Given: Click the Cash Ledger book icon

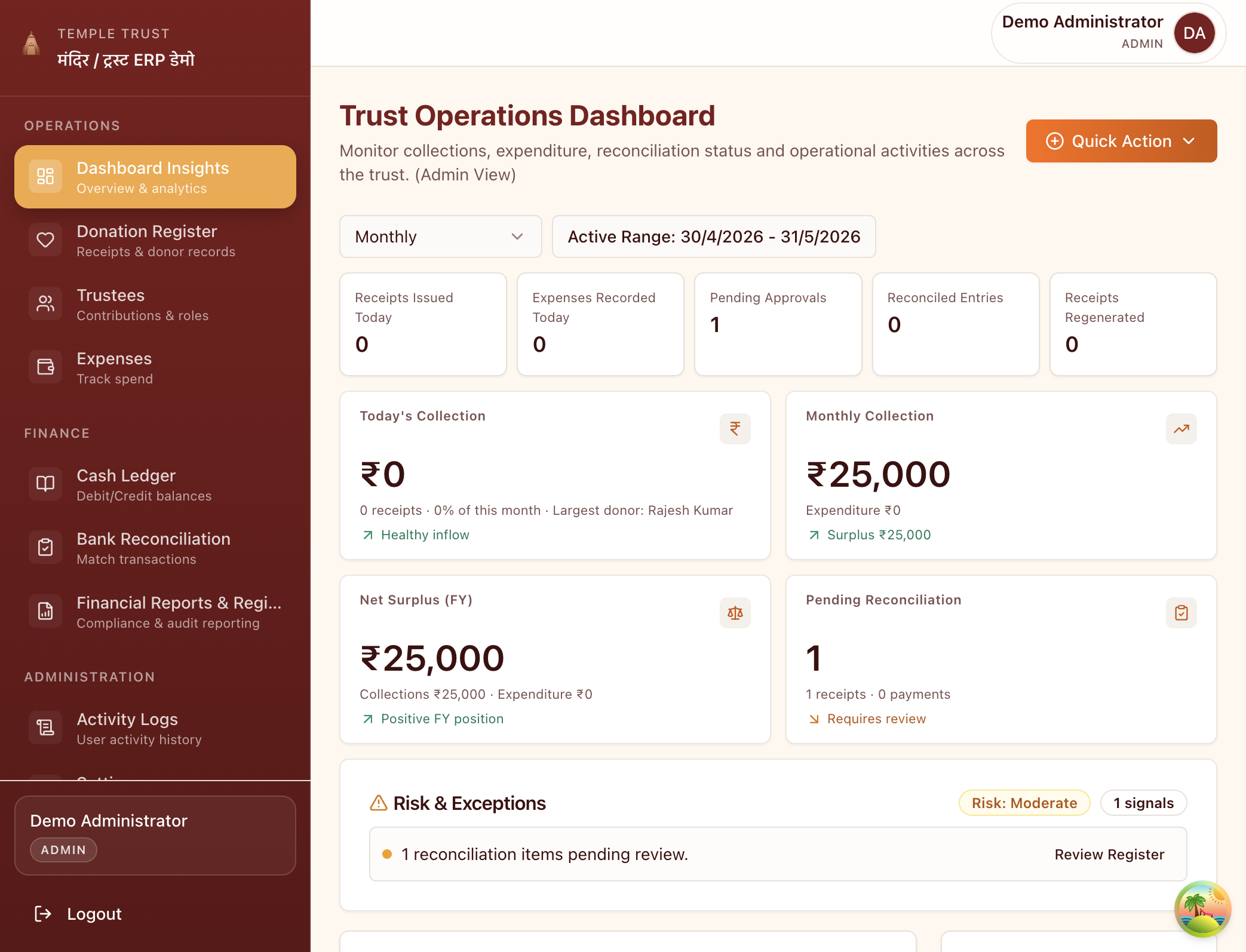Looking at the screenshot, I should click(45, 484).
